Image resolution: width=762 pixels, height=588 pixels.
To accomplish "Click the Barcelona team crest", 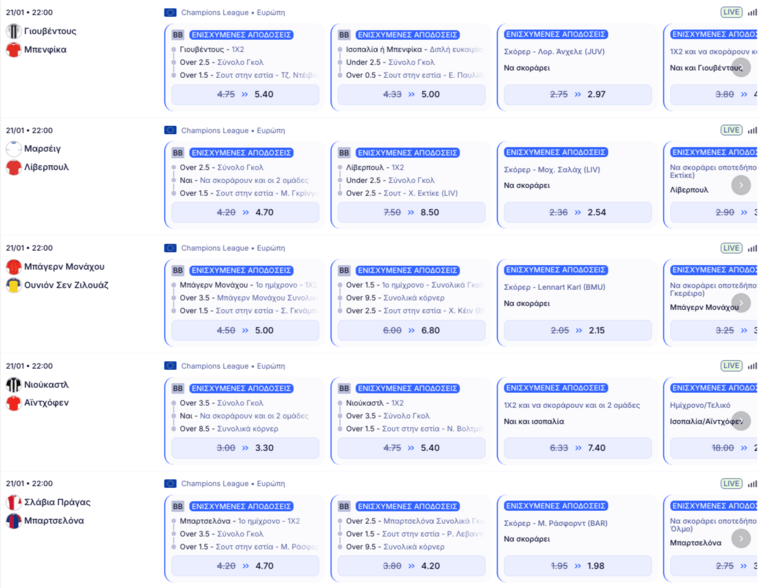I will coord(14,521).
